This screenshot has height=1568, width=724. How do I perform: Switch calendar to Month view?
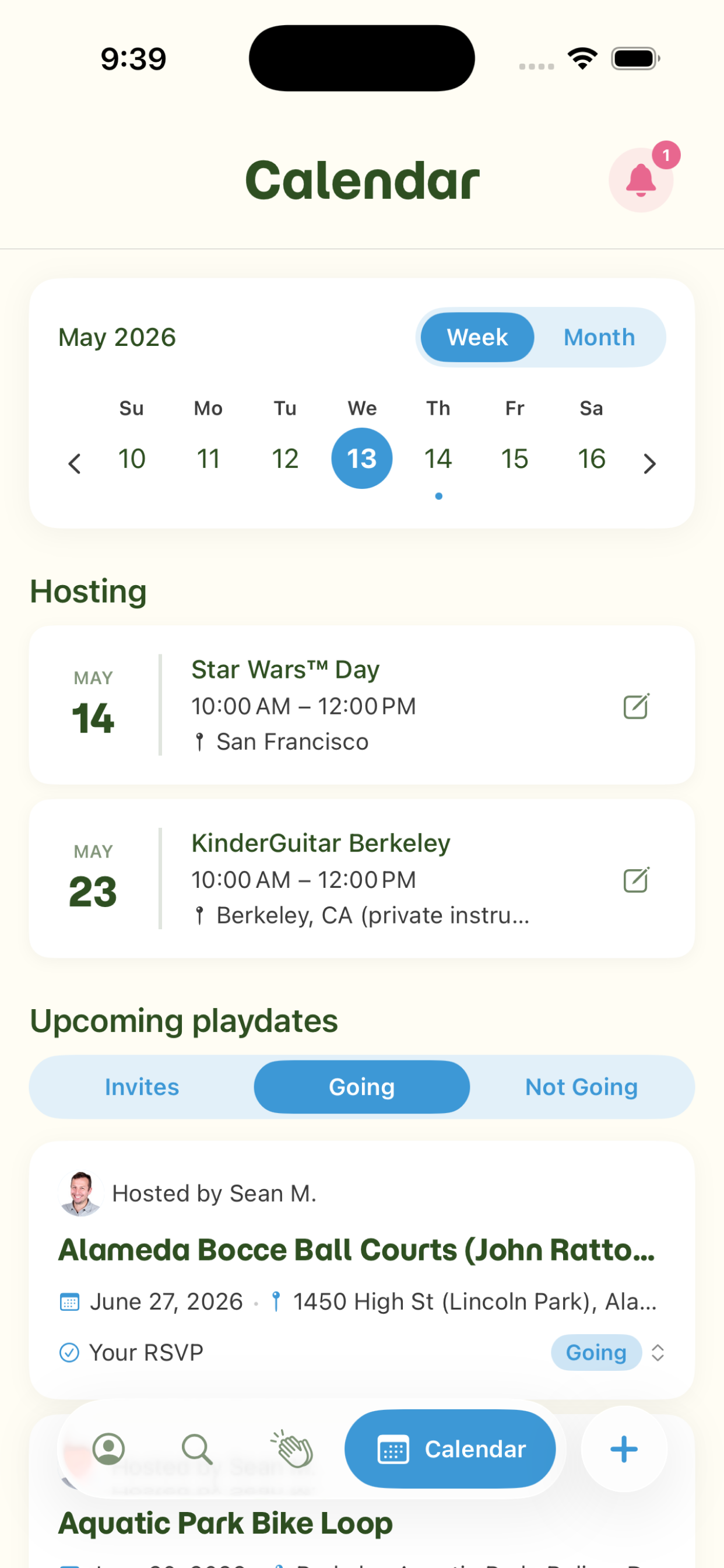(x=599, y=337)
